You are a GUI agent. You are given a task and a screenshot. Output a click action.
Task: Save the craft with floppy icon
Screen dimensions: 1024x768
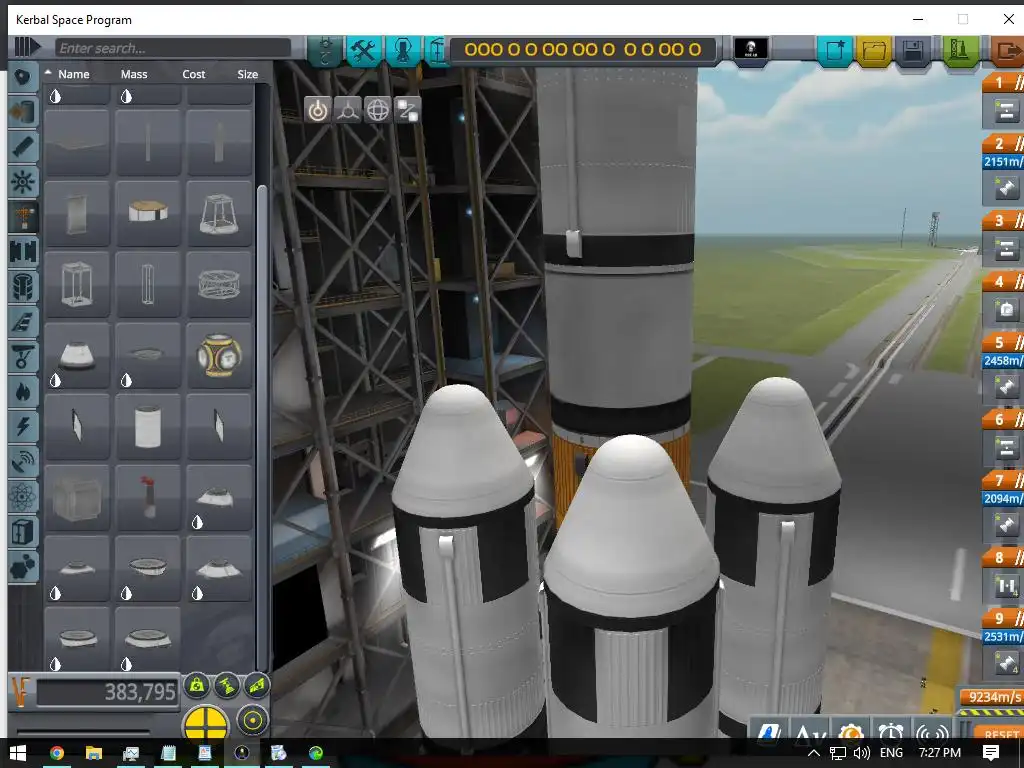point(913,50)
